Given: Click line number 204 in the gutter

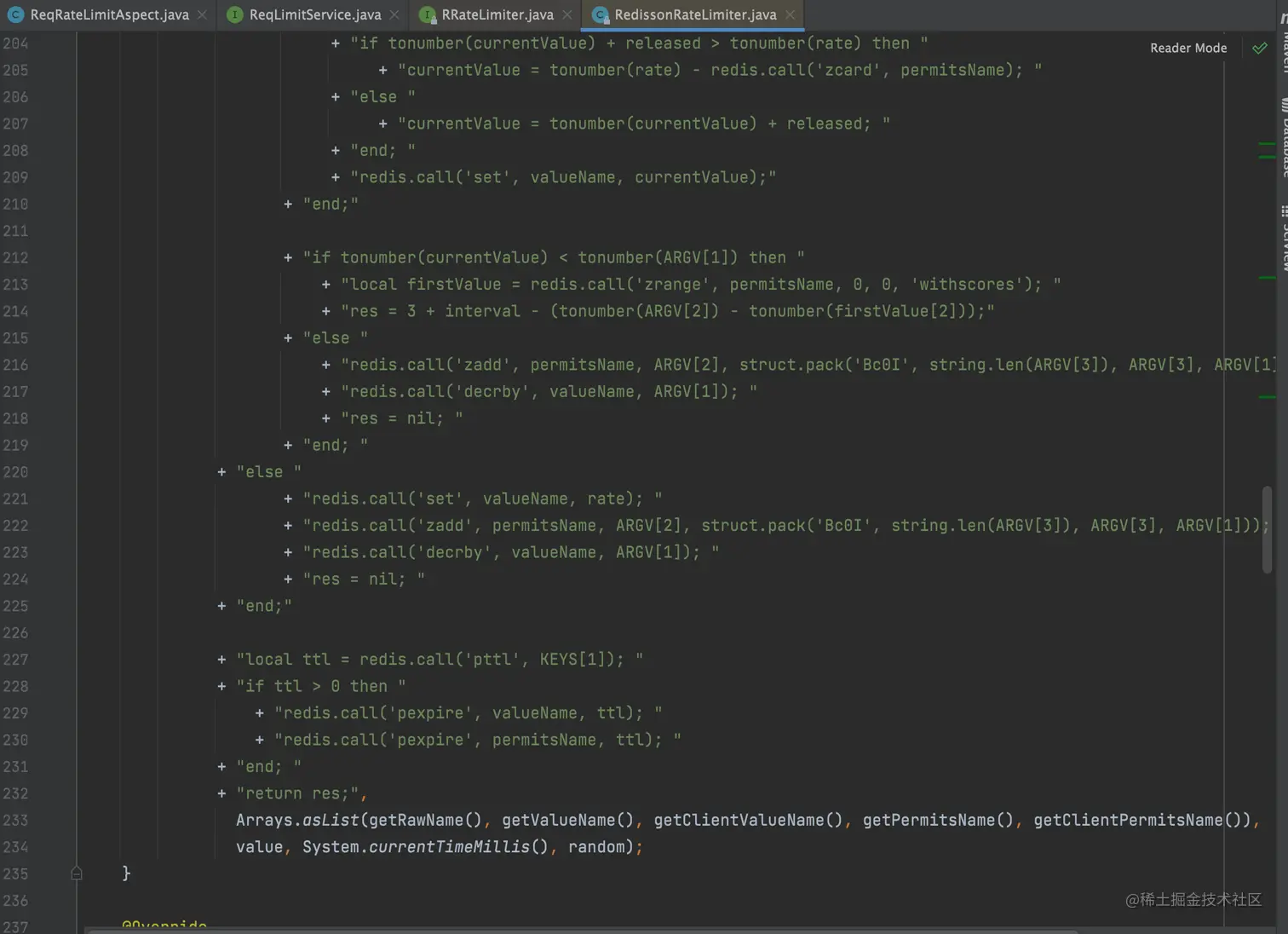Looking at the screenshot, I should pos(15,43).
